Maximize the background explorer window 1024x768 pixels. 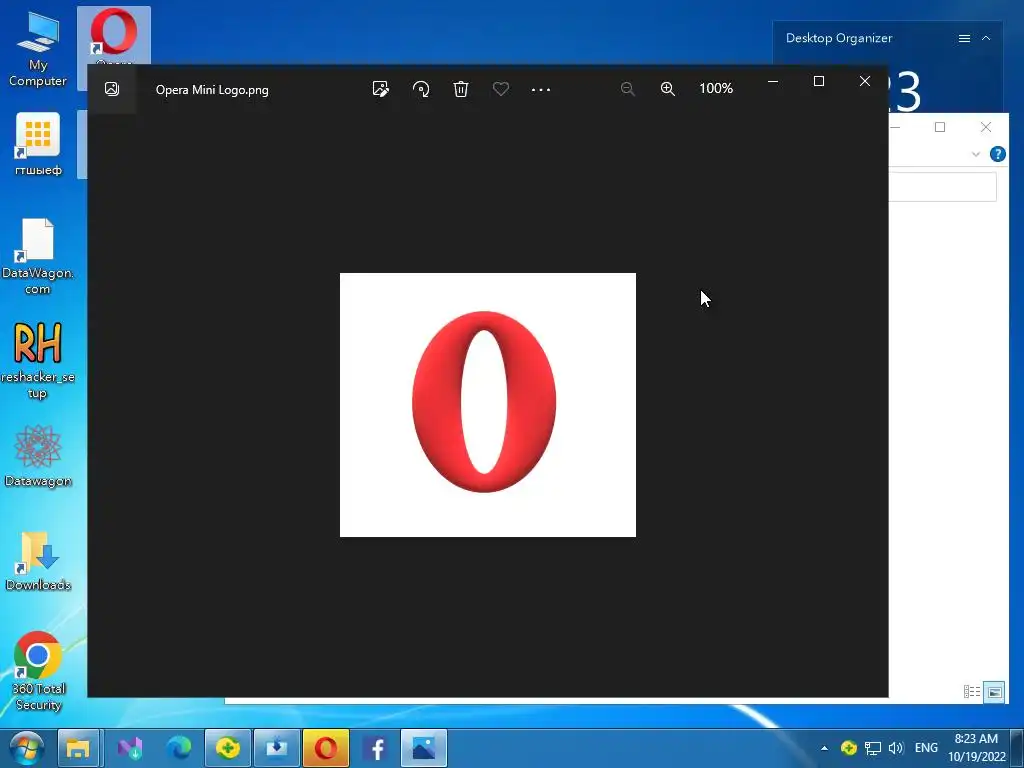[940, 127]
